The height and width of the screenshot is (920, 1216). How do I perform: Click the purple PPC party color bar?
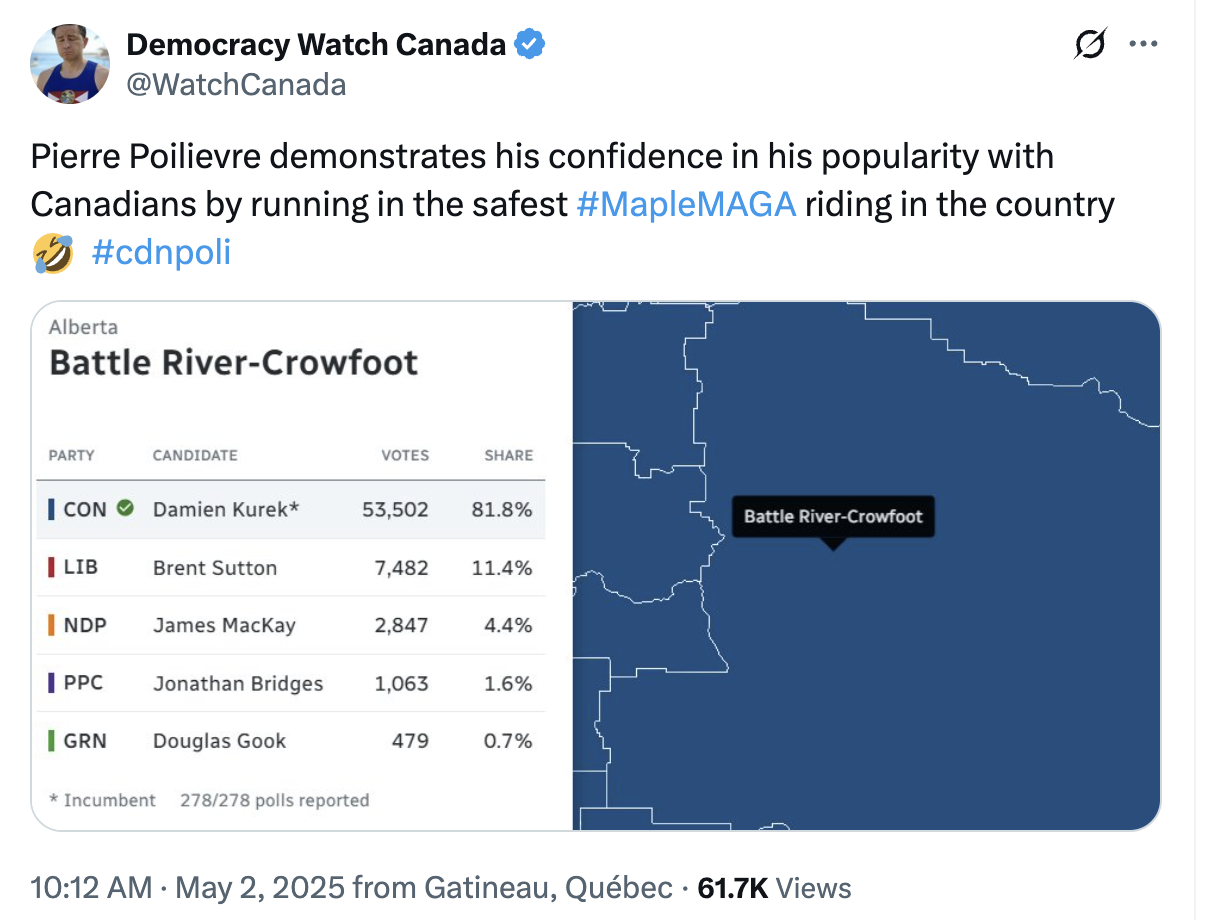(51, 683)
